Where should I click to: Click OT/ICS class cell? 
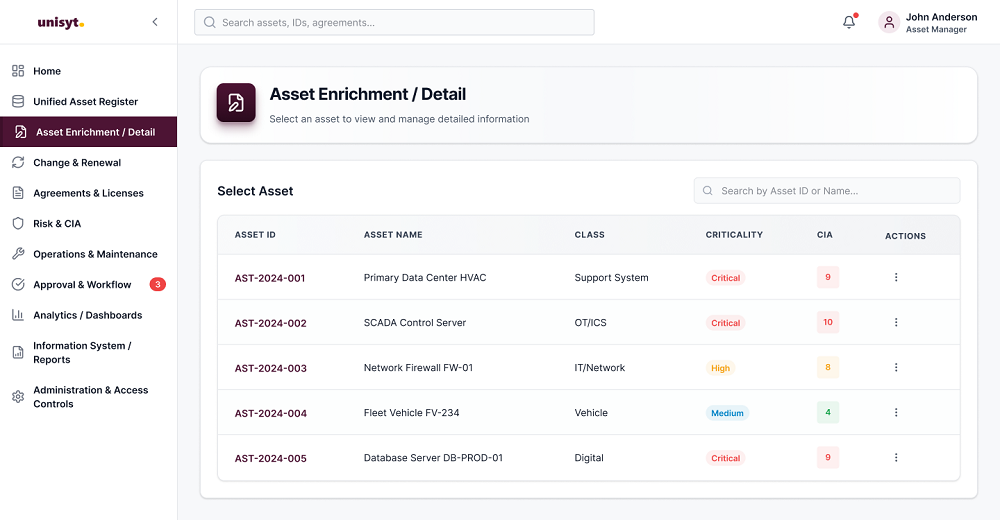[591, 323]
